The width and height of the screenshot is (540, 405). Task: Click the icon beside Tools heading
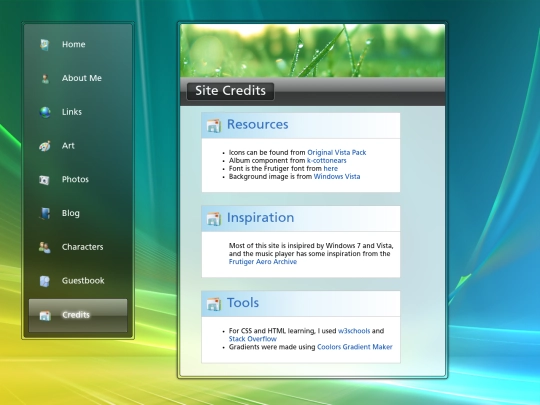(214, 304)
